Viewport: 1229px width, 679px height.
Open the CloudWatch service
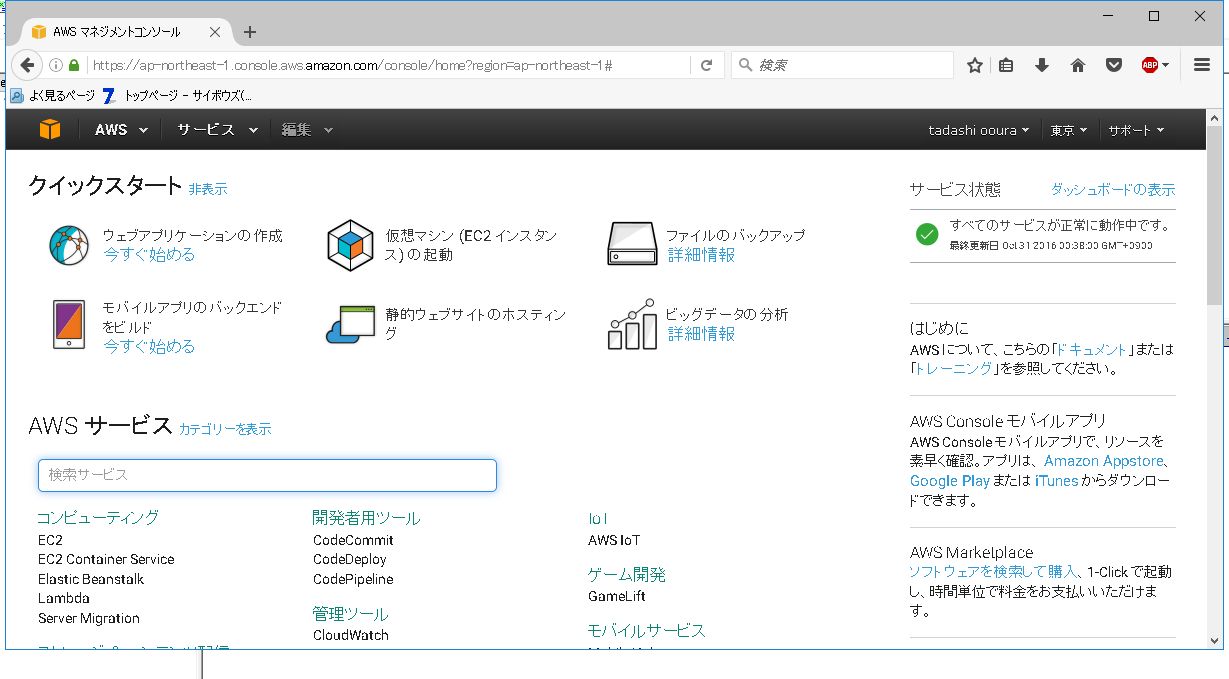351,635
